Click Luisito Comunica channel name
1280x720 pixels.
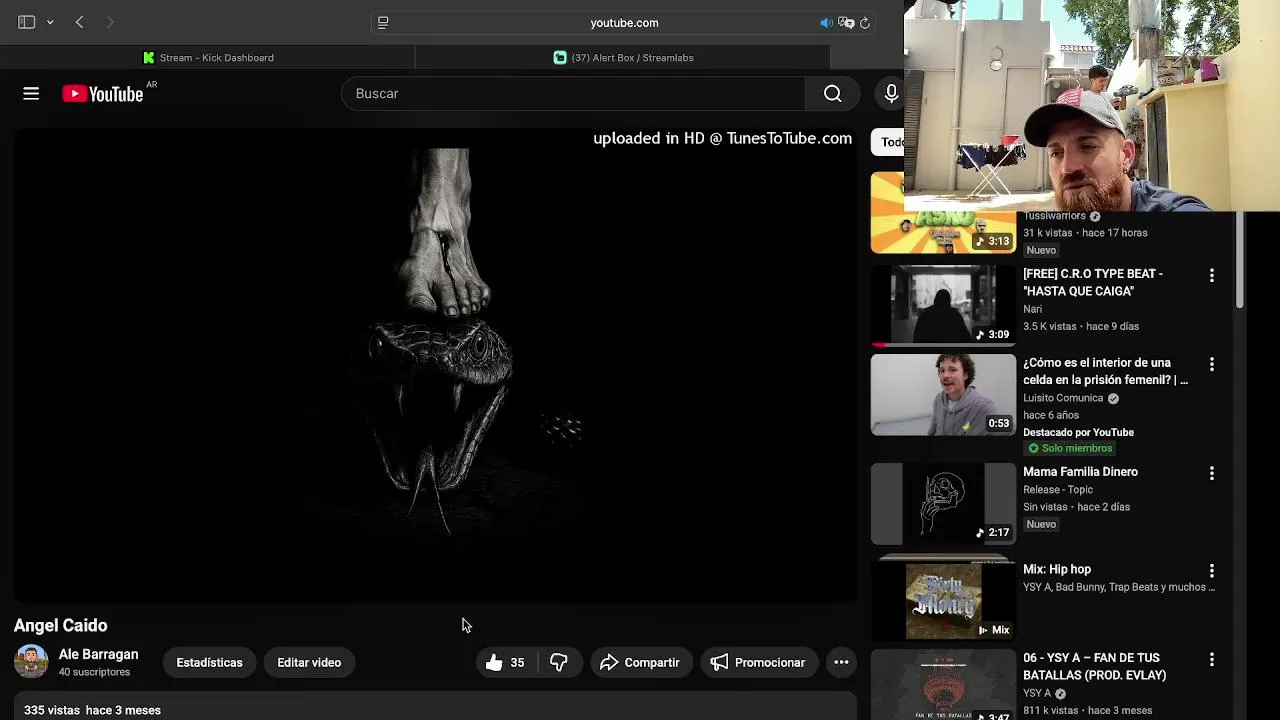[x=1063, y=398]
